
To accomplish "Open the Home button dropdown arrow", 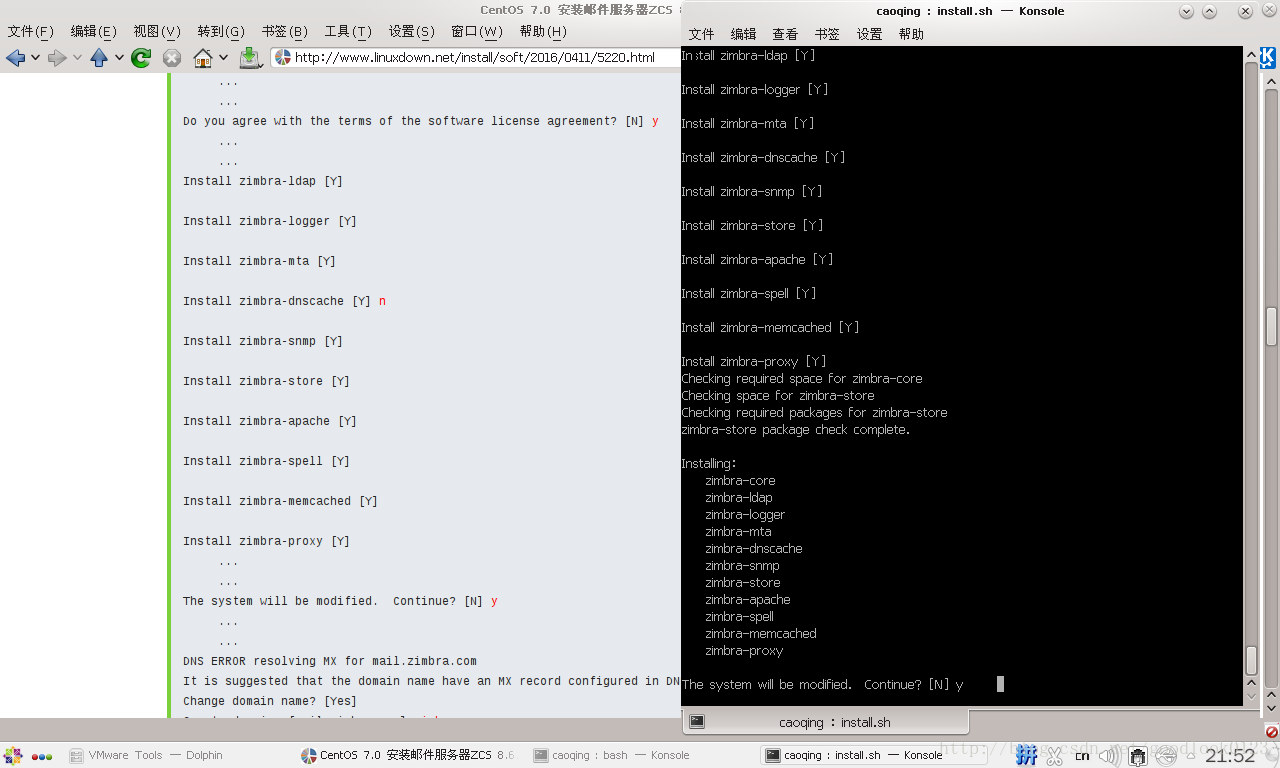I will coord(223,58).
